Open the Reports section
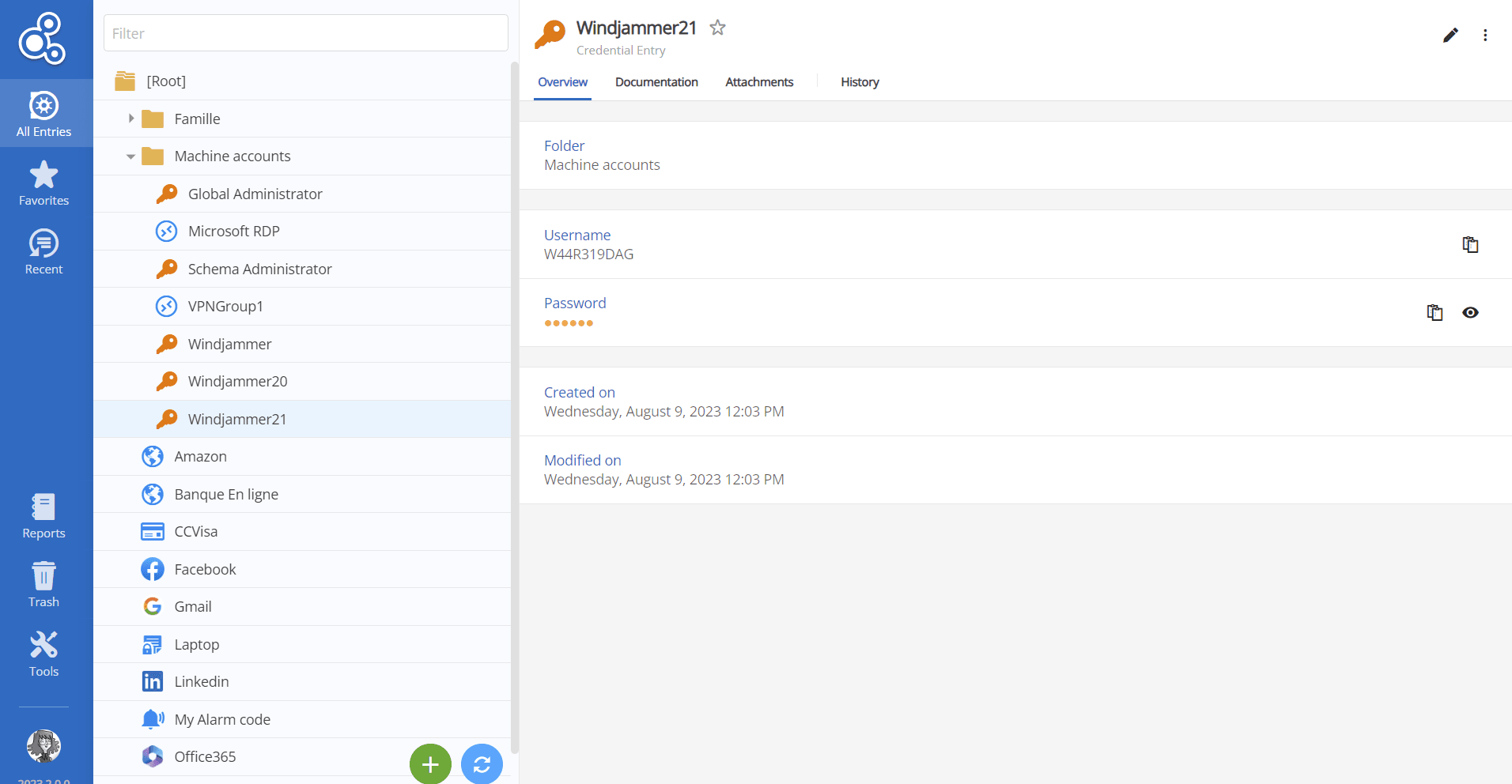Viewport: 1512px width, 784px height. [x=43, y=516]
